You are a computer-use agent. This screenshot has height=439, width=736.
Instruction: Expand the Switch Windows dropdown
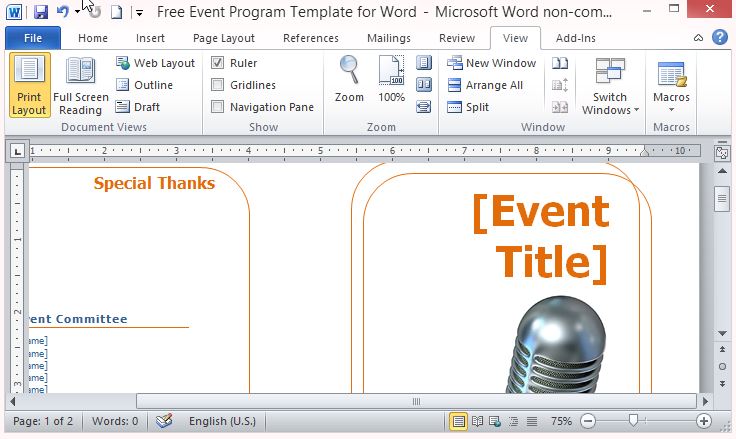[x=610, y=87]
